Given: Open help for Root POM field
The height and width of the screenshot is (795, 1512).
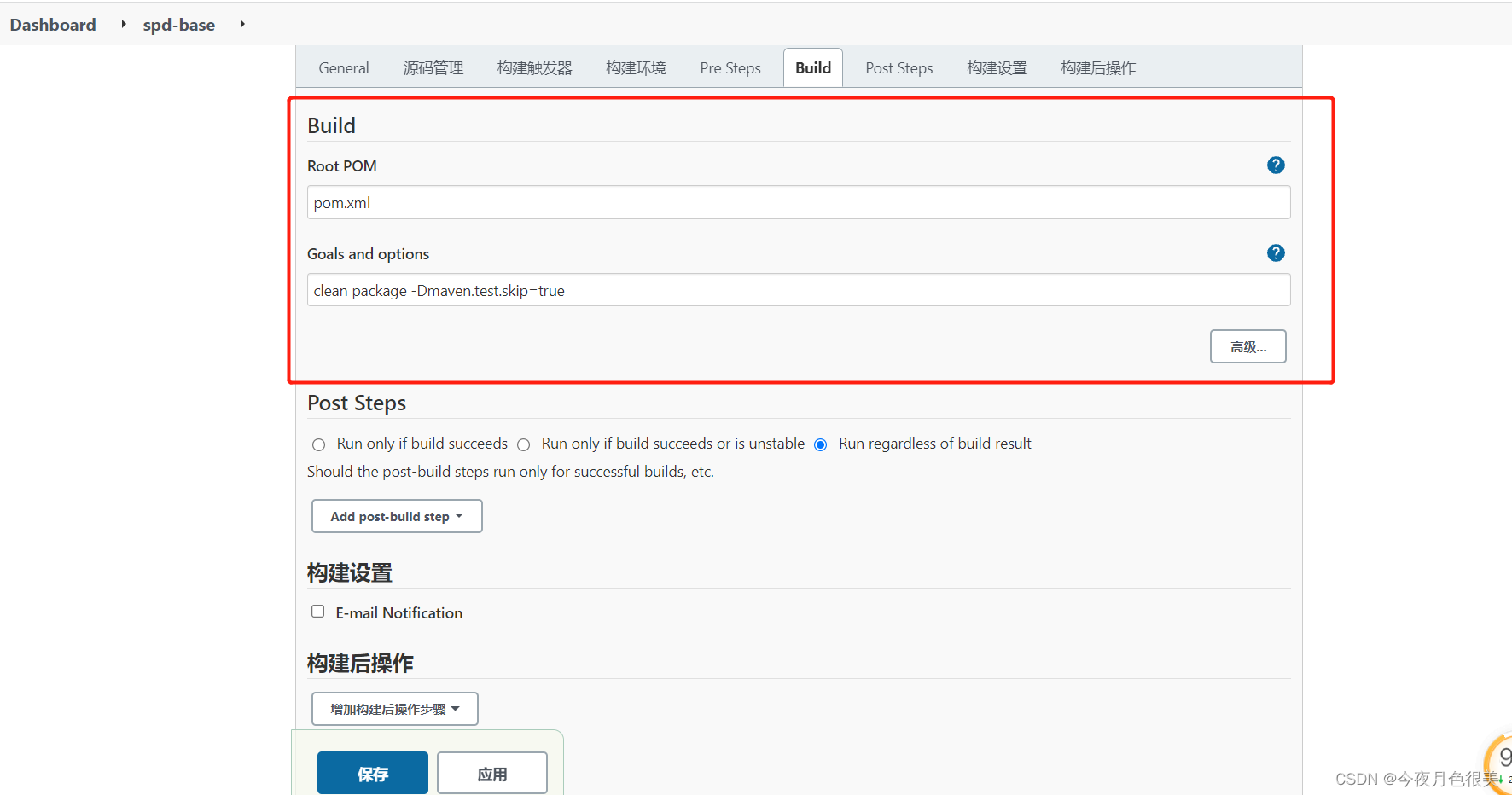Looking at the screenshot, I should coord(1276,165).
